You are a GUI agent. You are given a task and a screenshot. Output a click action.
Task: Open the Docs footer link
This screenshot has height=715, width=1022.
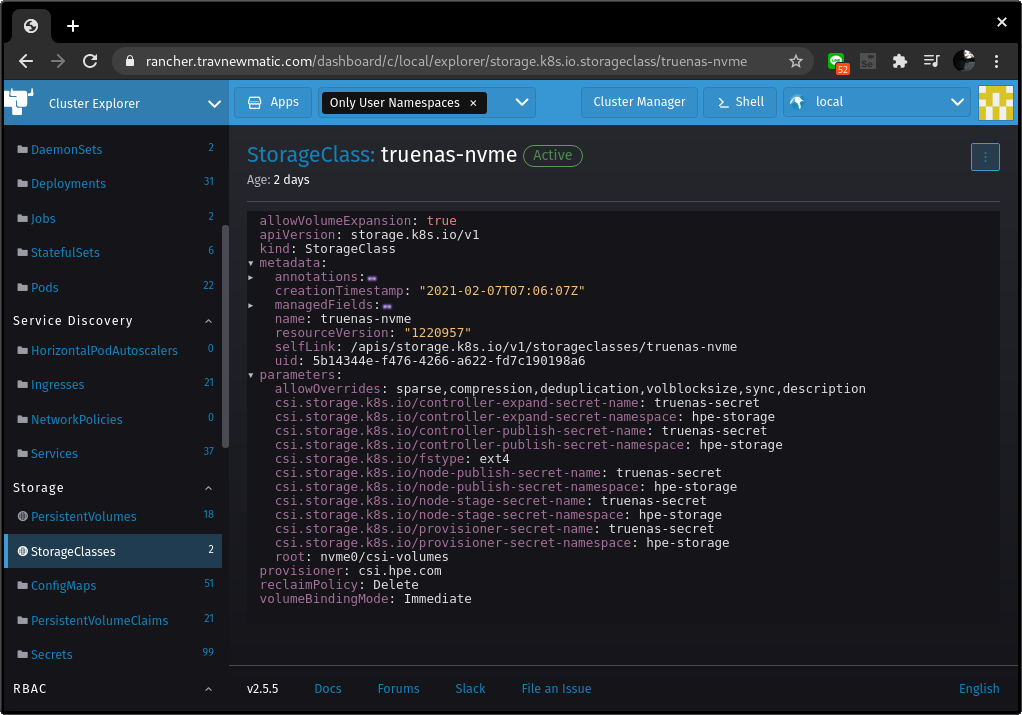pyautogui.click(x=328, y=689)
